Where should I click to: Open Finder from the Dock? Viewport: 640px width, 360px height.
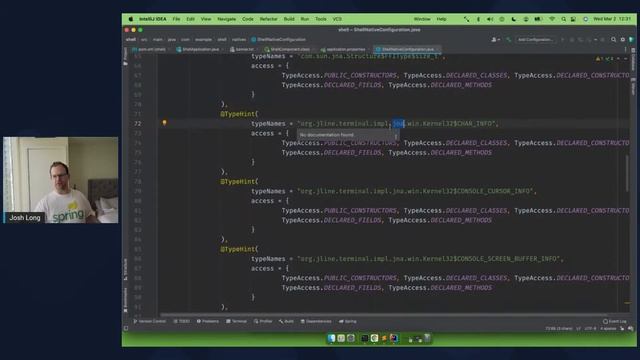331,338
